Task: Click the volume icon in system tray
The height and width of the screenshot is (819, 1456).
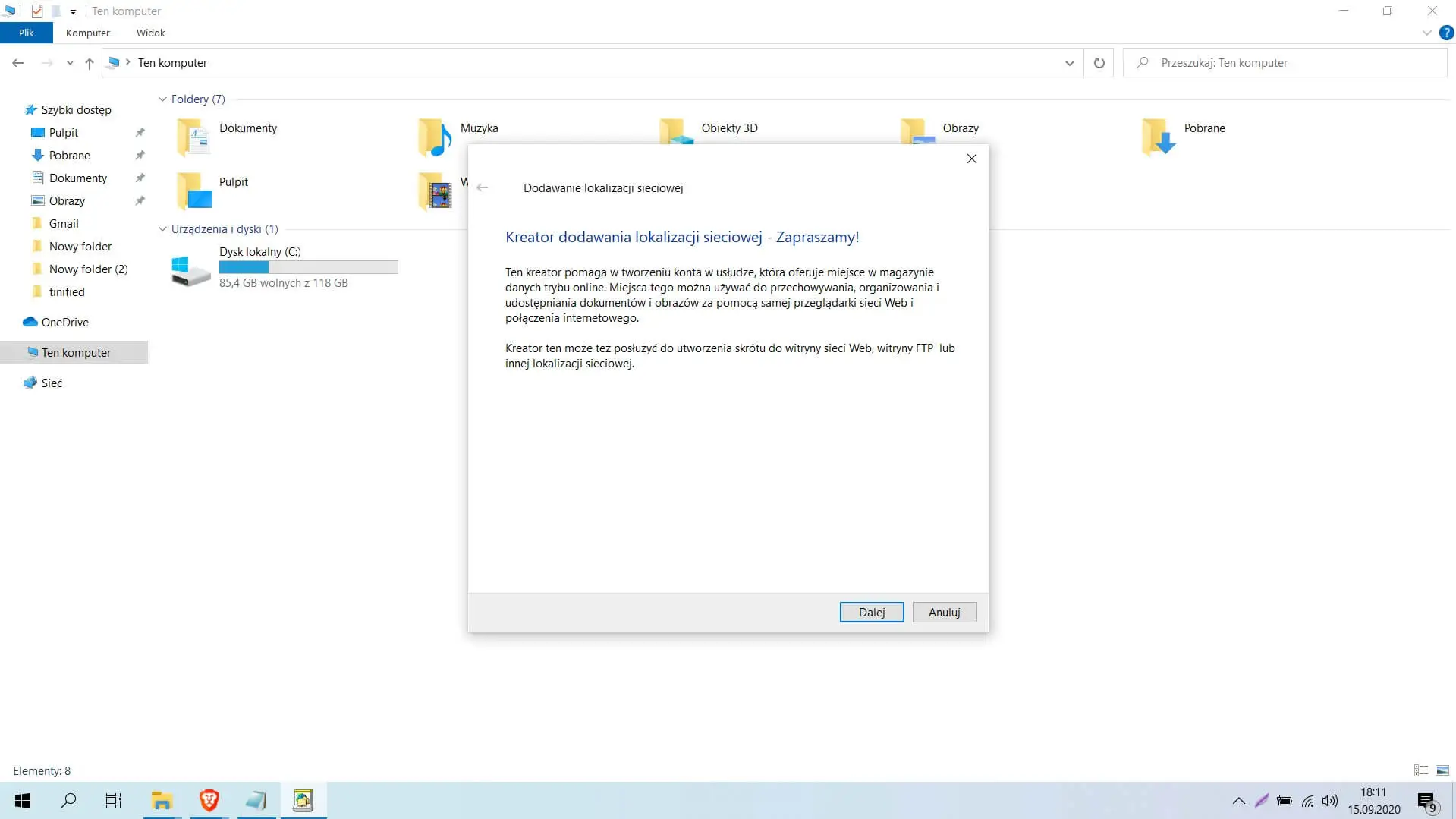Action: (x=1329, y=801)
